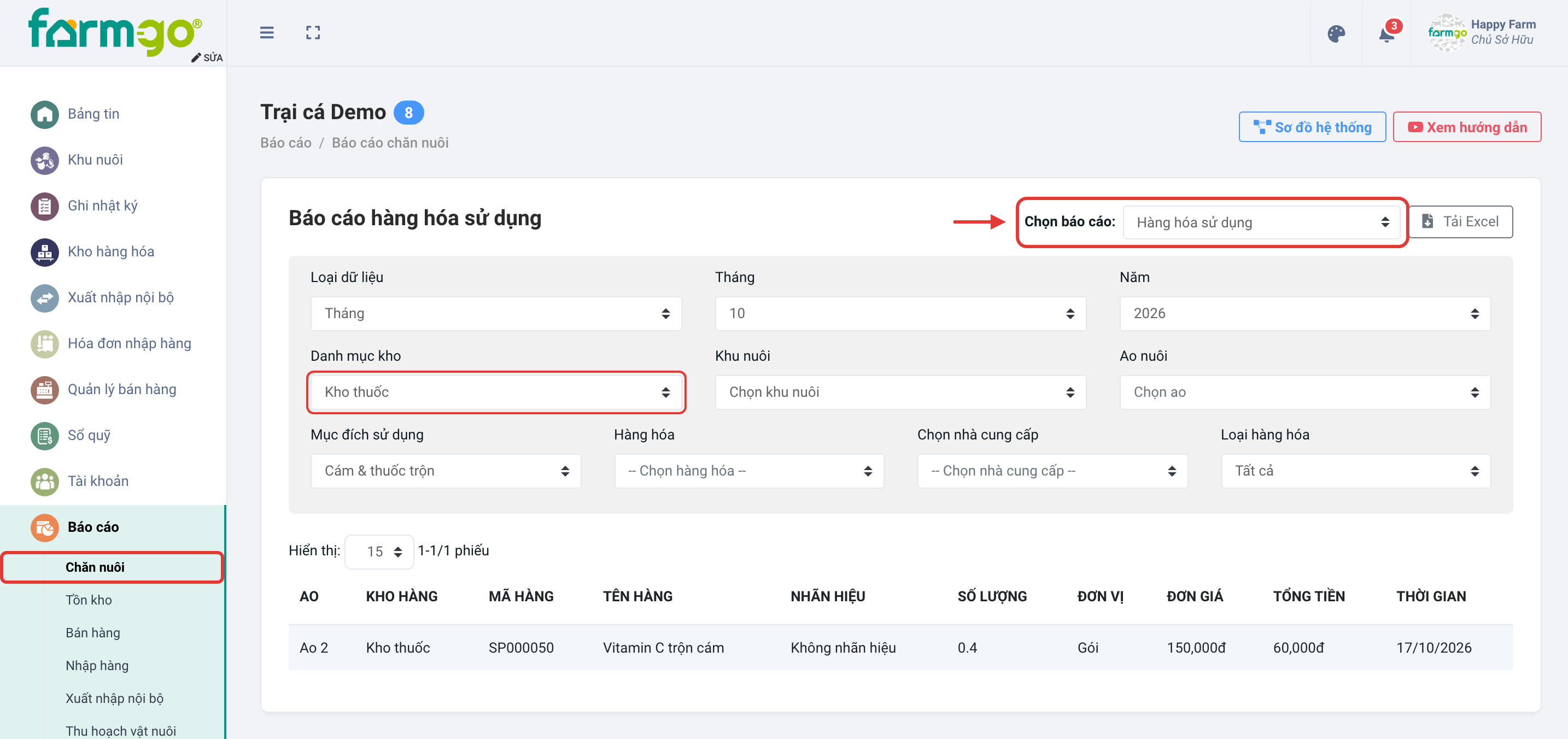
Task: Open the Tồn kho report submenu item
Action: pyautogui.click(x=89, y=600)
